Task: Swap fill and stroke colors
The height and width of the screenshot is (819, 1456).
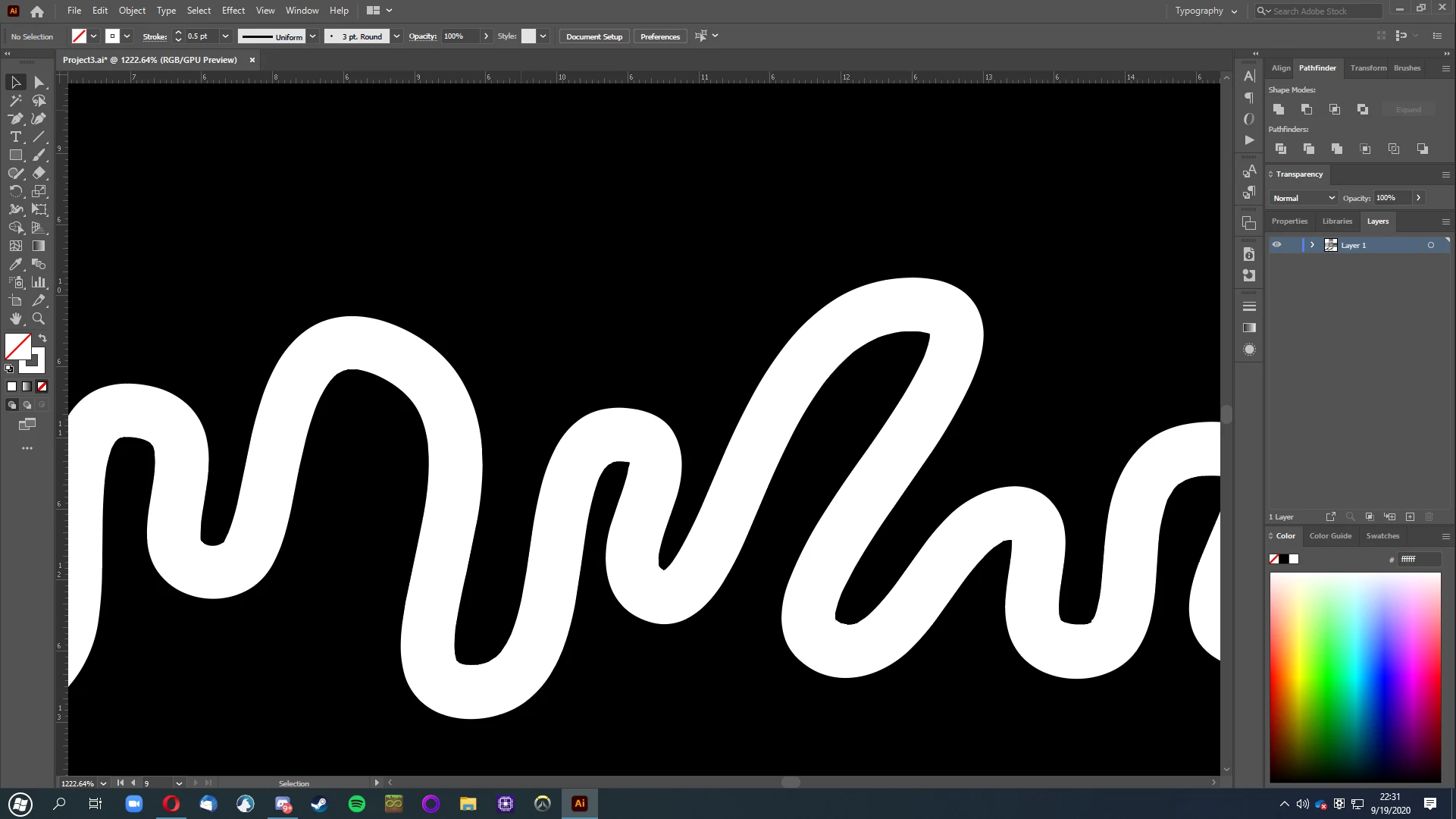Action: pyautogui.click(x=43, y=338)
